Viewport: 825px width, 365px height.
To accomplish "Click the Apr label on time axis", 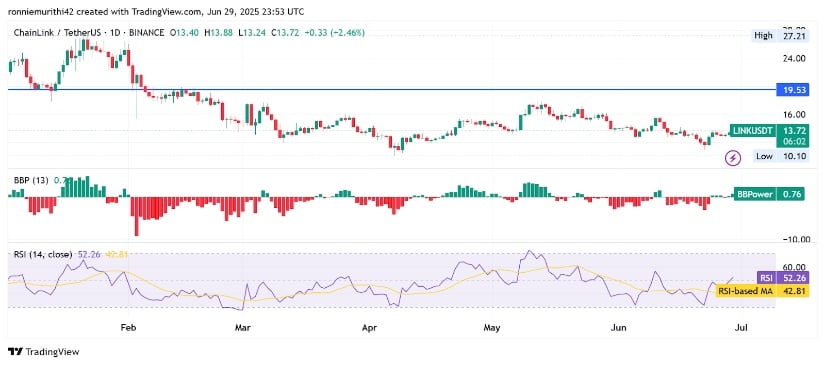I will coord(369,328).
